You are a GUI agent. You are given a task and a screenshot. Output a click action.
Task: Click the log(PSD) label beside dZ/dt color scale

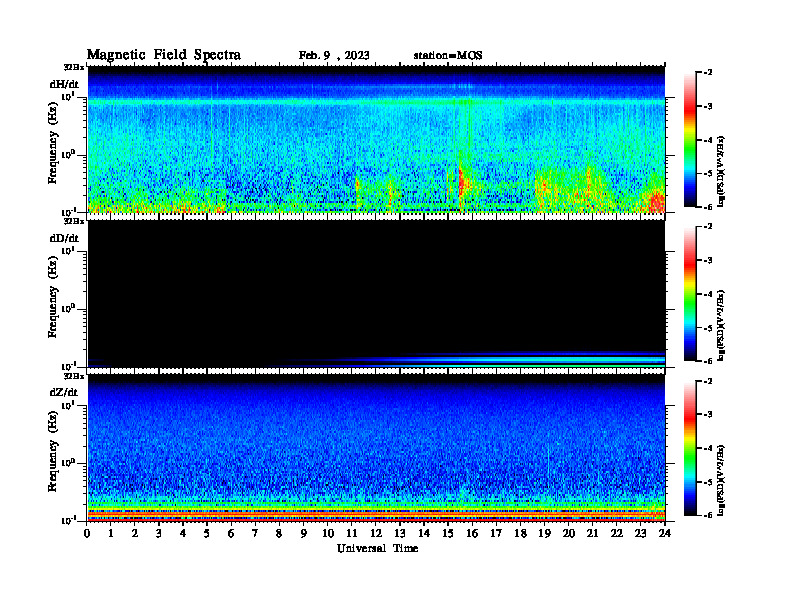coord(721,479)
